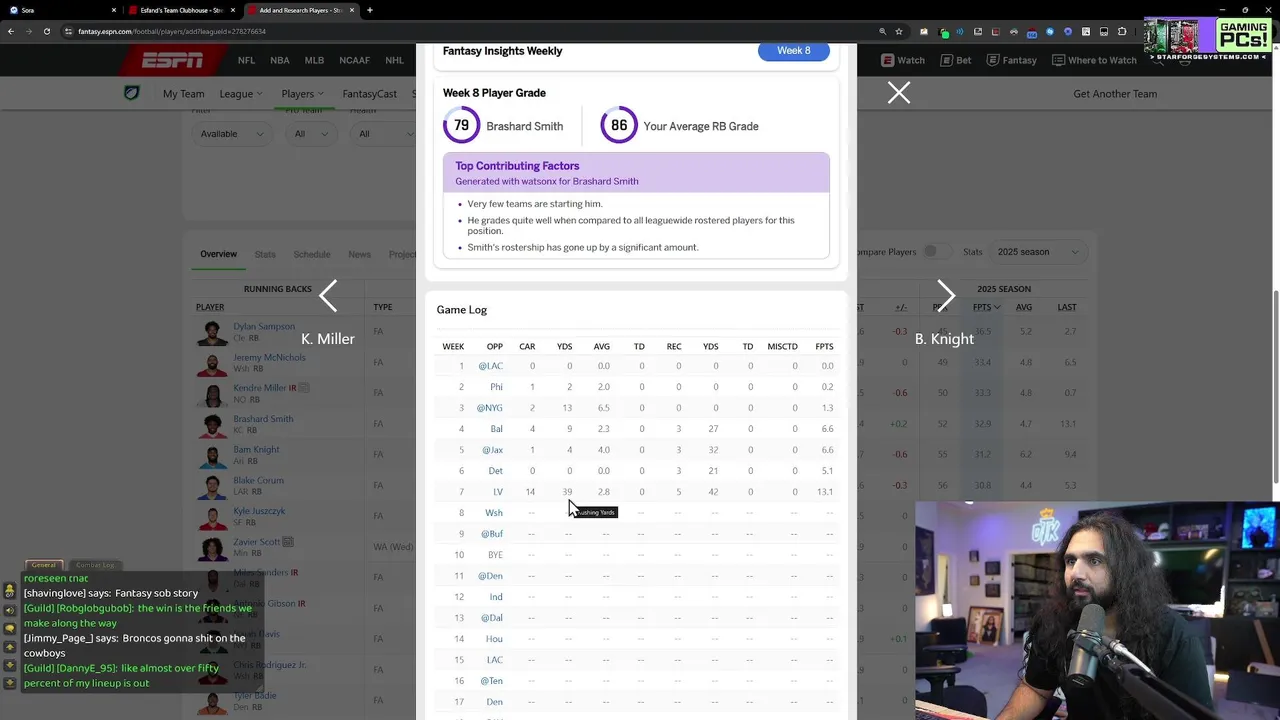Click the browser forward arrow

click(29, 31)
